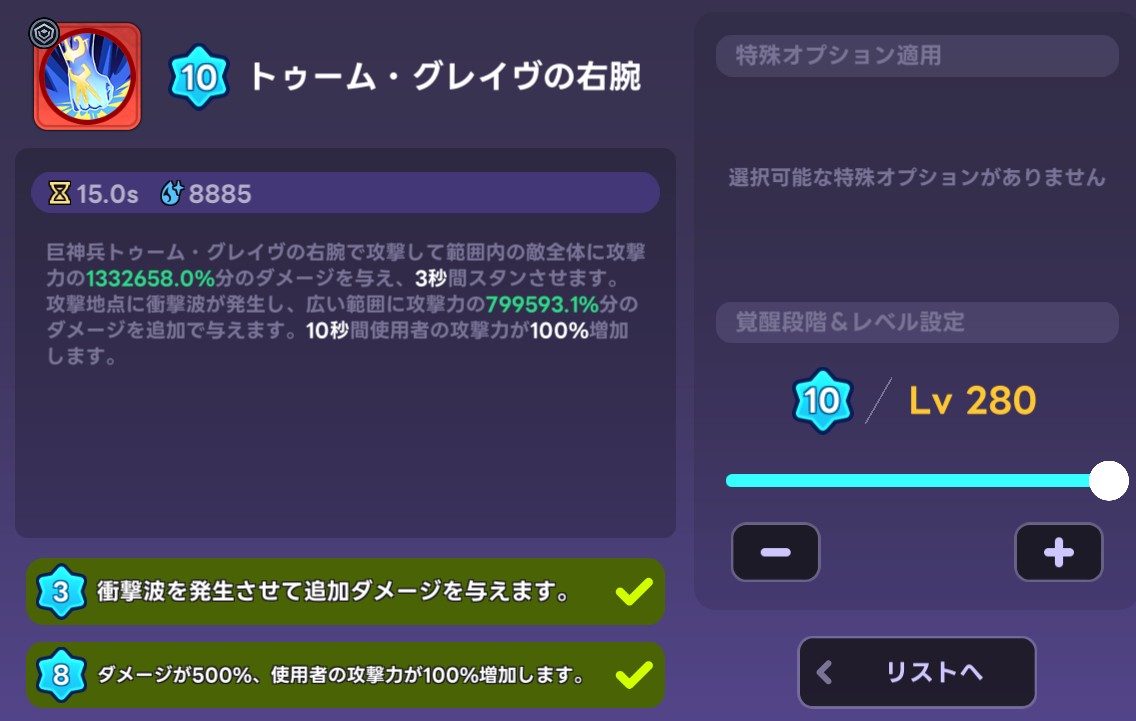Click the Toum Graive right arm skill icon
The width and height of the screenshot is (1136, 721).
pos(88,77)
